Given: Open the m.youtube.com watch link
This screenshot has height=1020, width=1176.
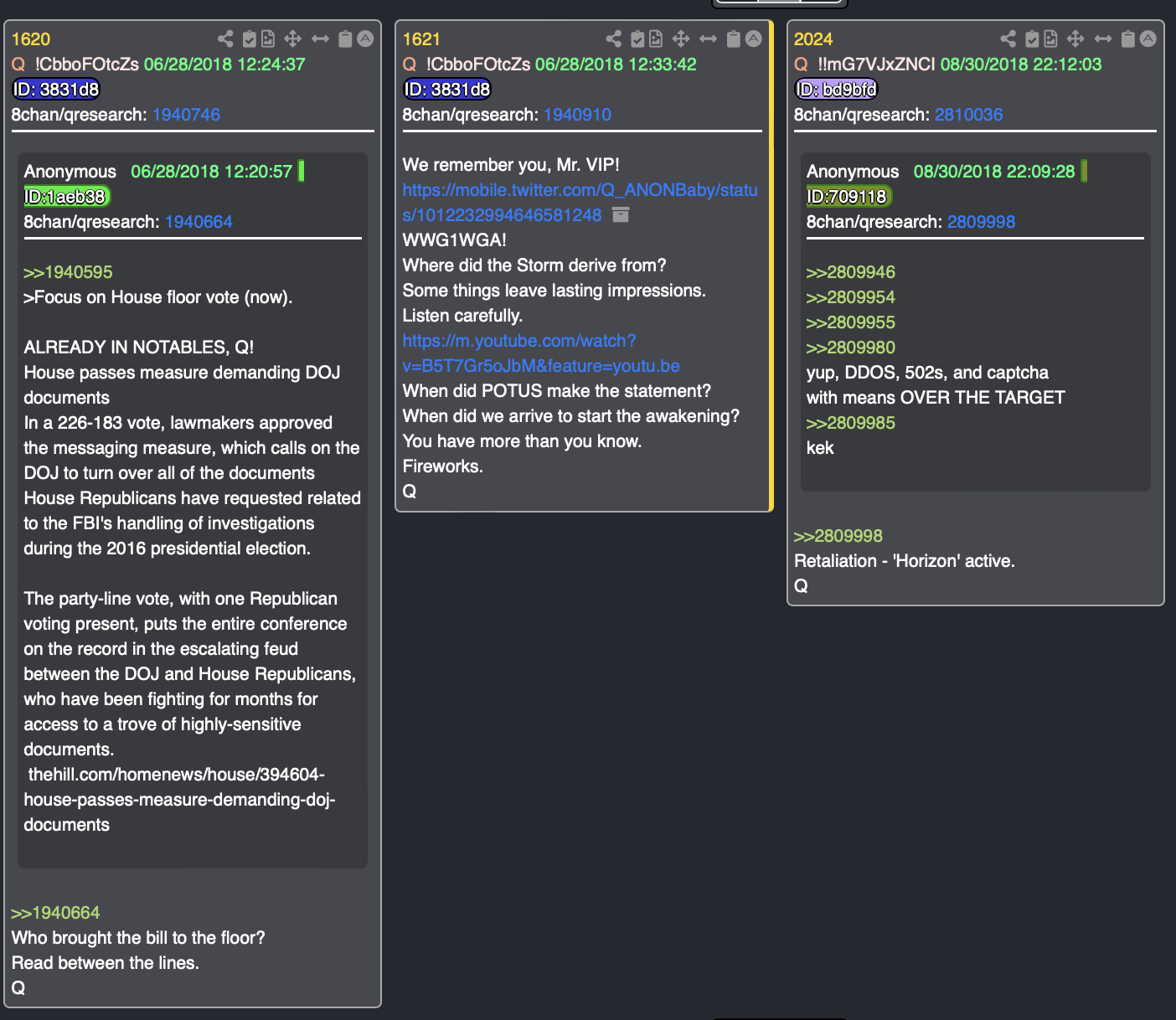Looking at the screenshot, I should point(541,353).
